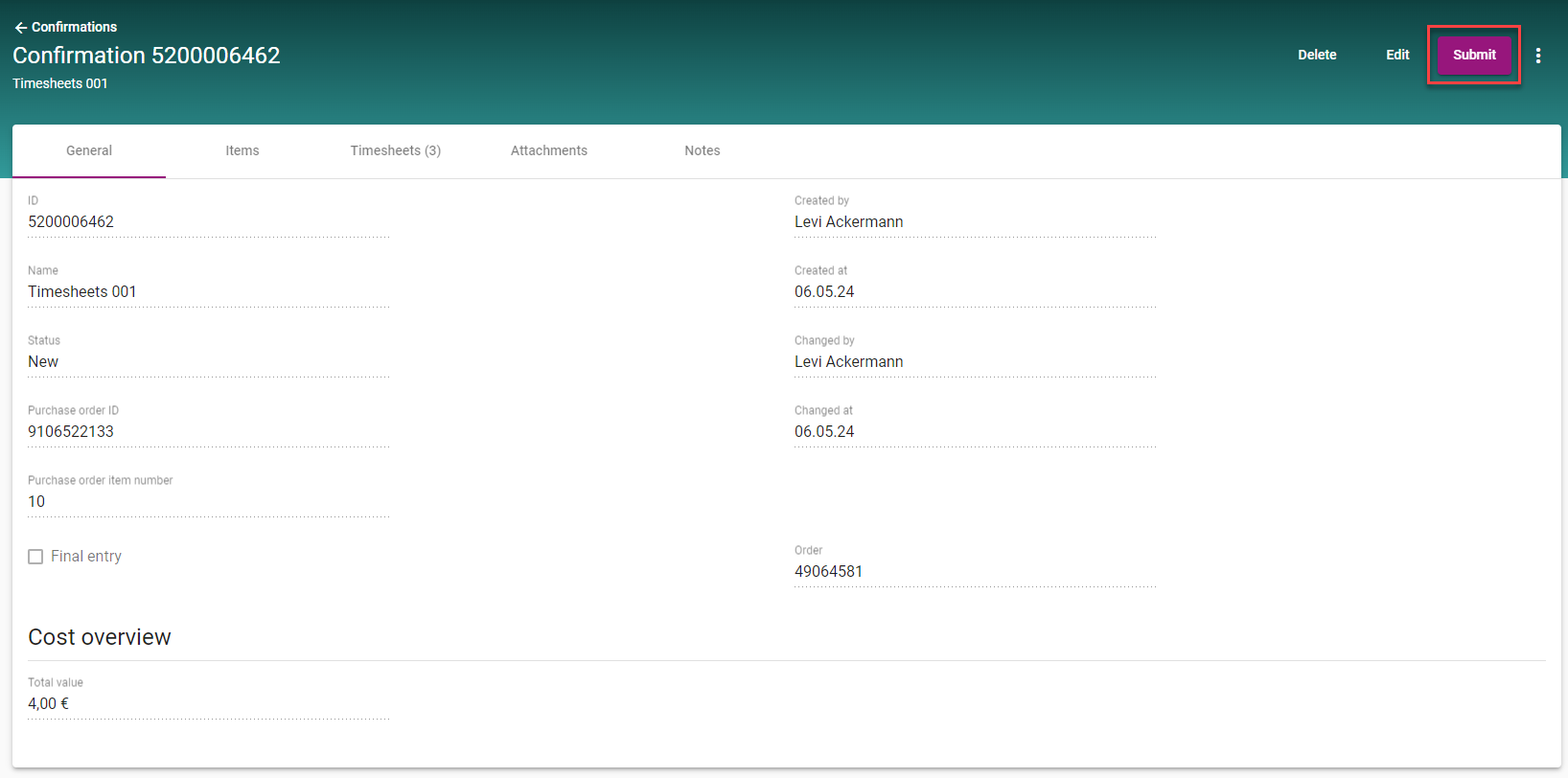Screen dimensions: 1568x778
Task: Open the Items tab
Action: 242,150
